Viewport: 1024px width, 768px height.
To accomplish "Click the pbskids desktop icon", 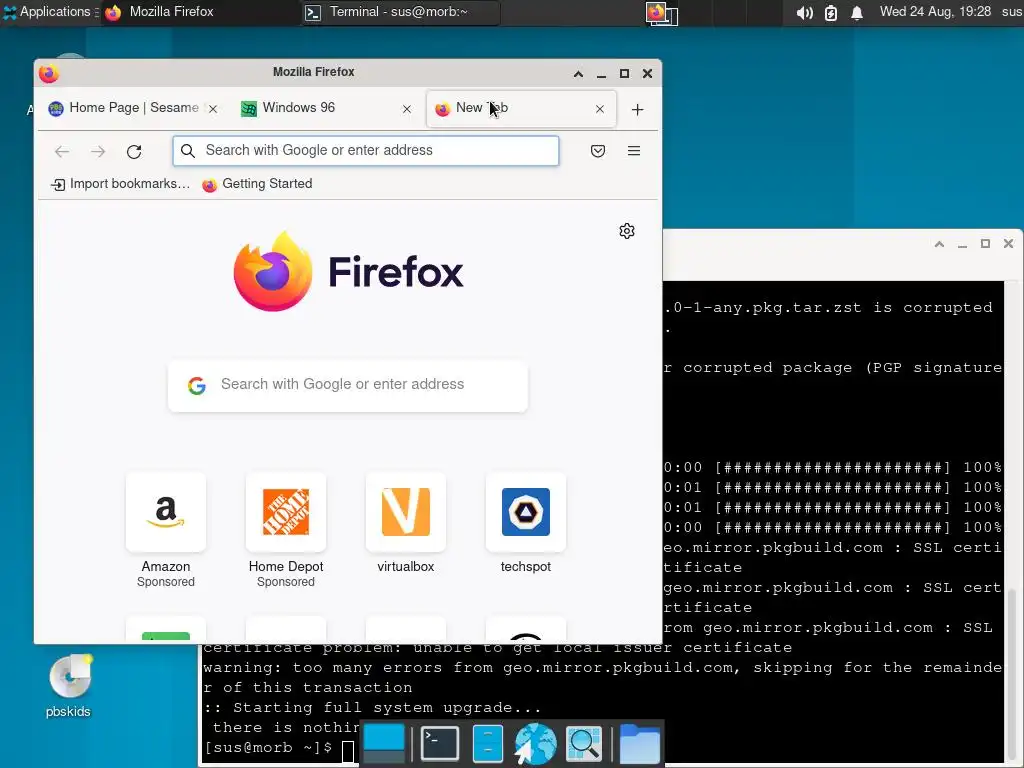I will point(69,686).
